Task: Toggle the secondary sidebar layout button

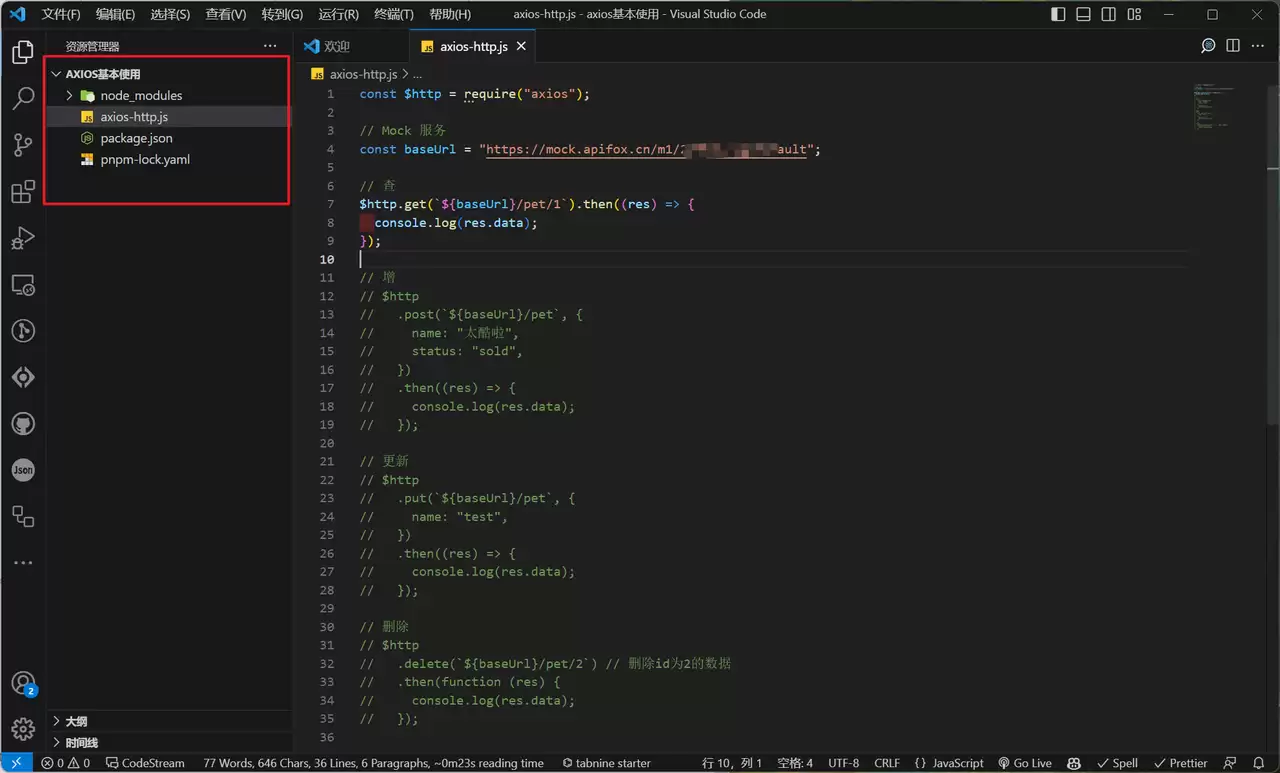Action: tap(1109, 14)
